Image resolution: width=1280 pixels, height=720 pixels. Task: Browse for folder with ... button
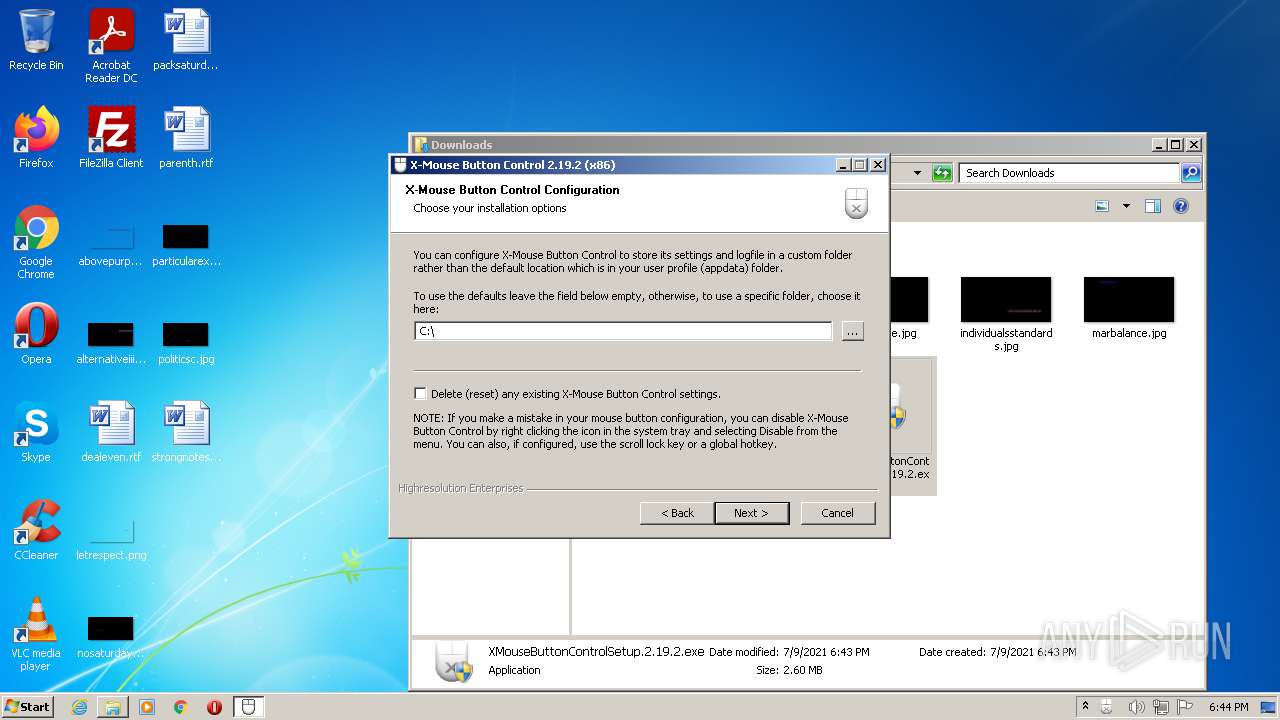click(852, 331)
